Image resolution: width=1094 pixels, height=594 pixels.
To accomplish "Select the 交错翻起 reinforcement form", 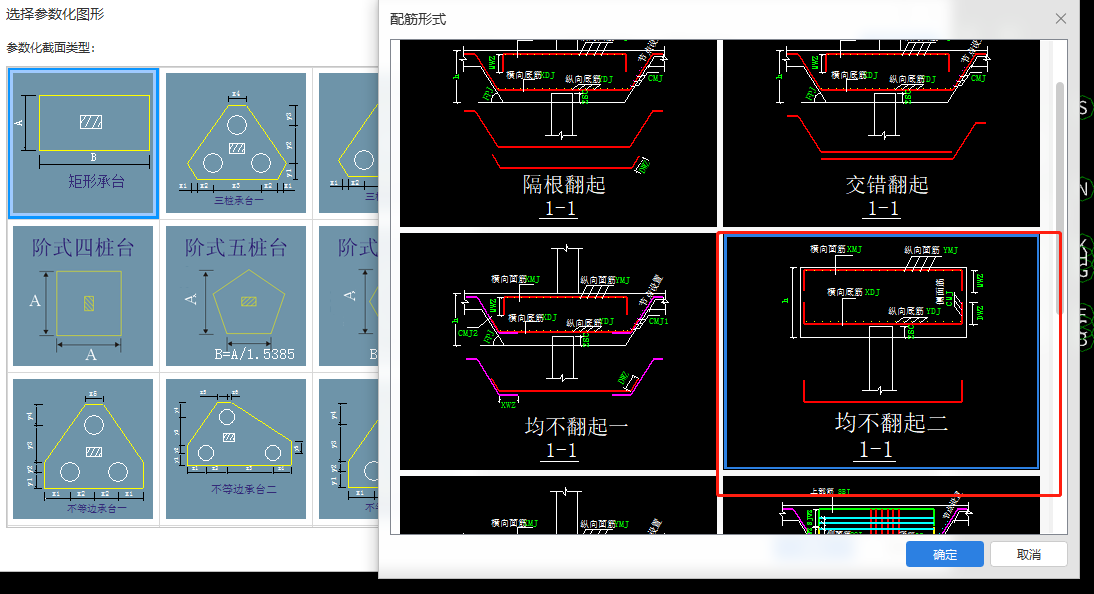I will 881,133.
